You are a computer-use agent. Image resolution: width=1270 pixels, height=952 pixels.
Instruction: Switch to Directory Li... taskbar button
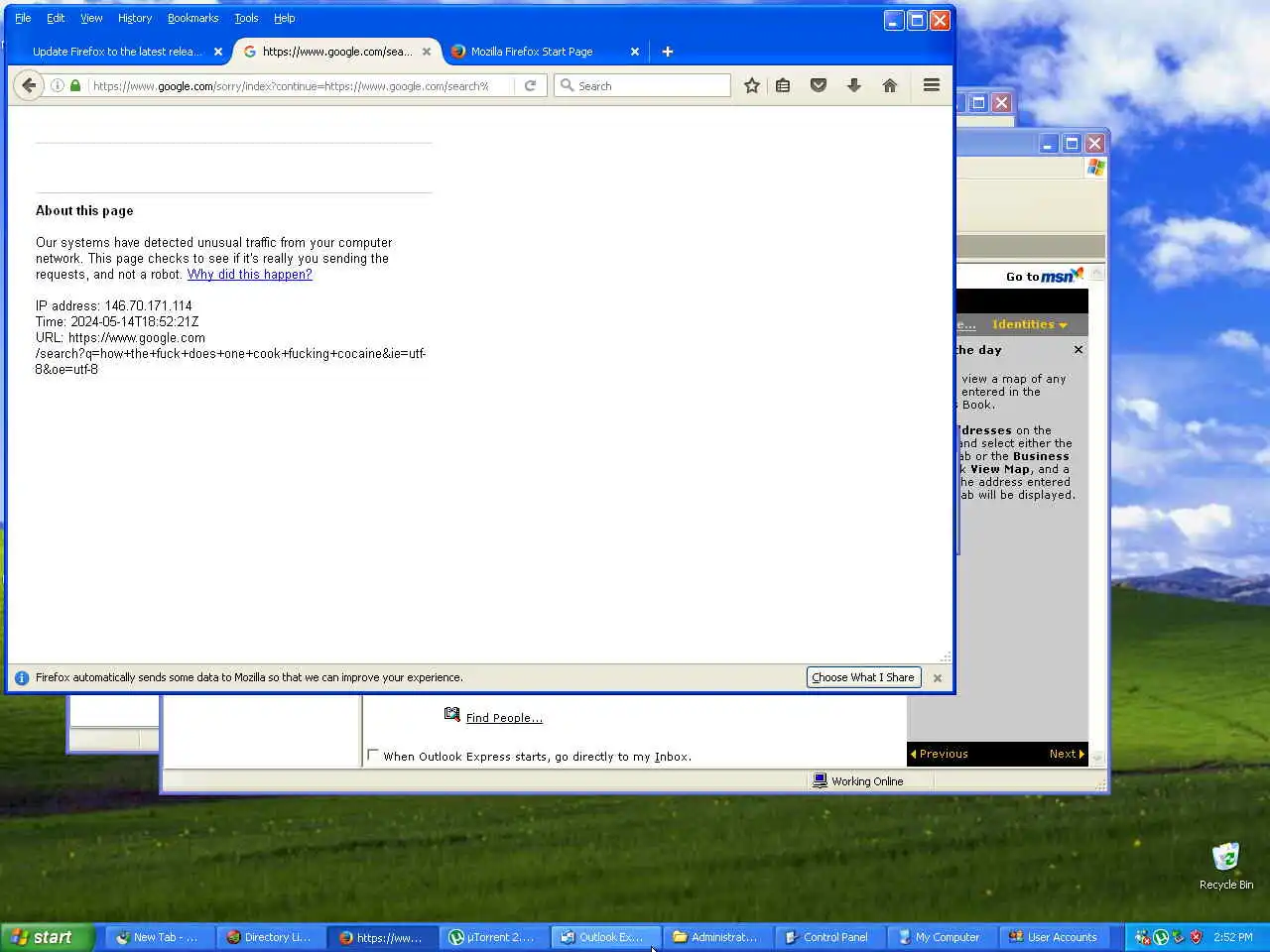click(x=269, y=937)
